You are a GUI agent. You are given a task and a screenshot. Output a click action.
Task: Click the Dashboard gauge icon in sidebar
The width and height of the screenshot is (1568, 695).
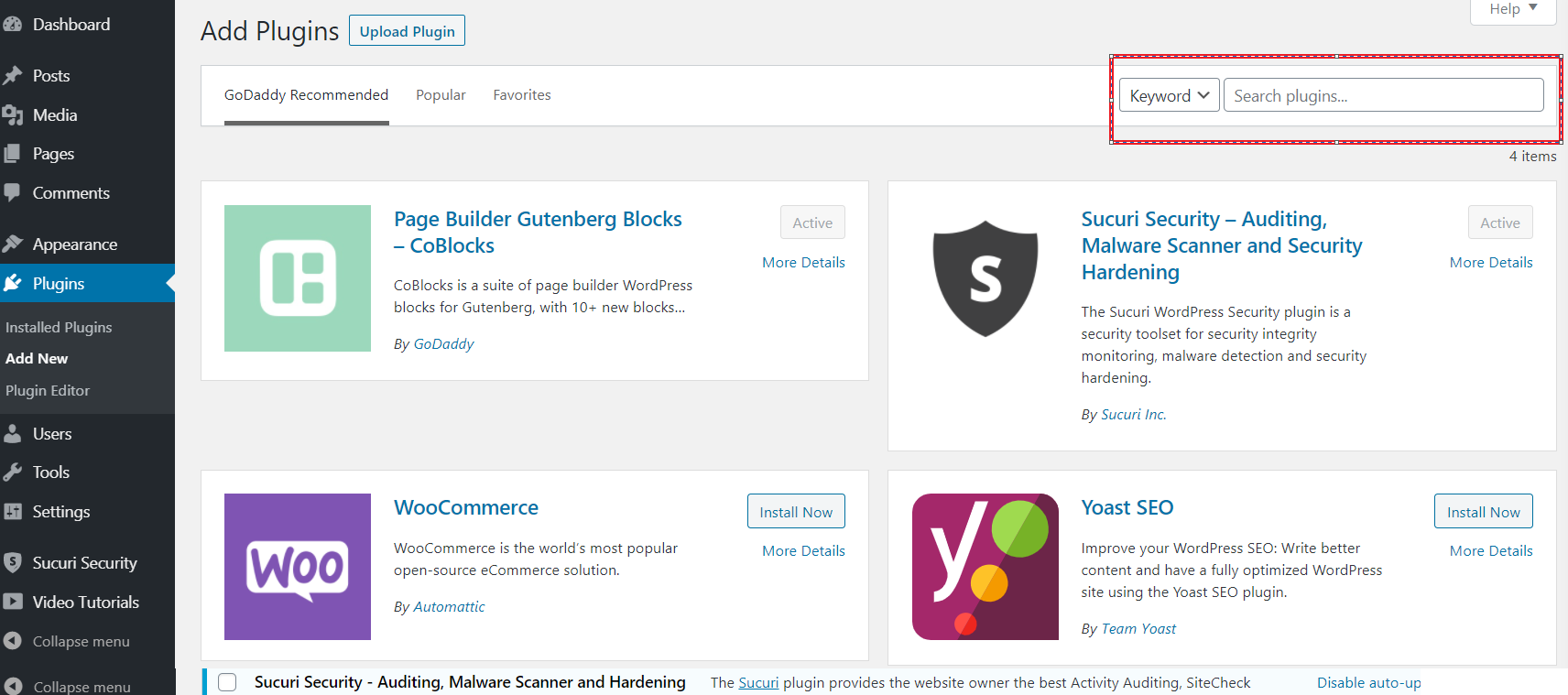[12, 25]
